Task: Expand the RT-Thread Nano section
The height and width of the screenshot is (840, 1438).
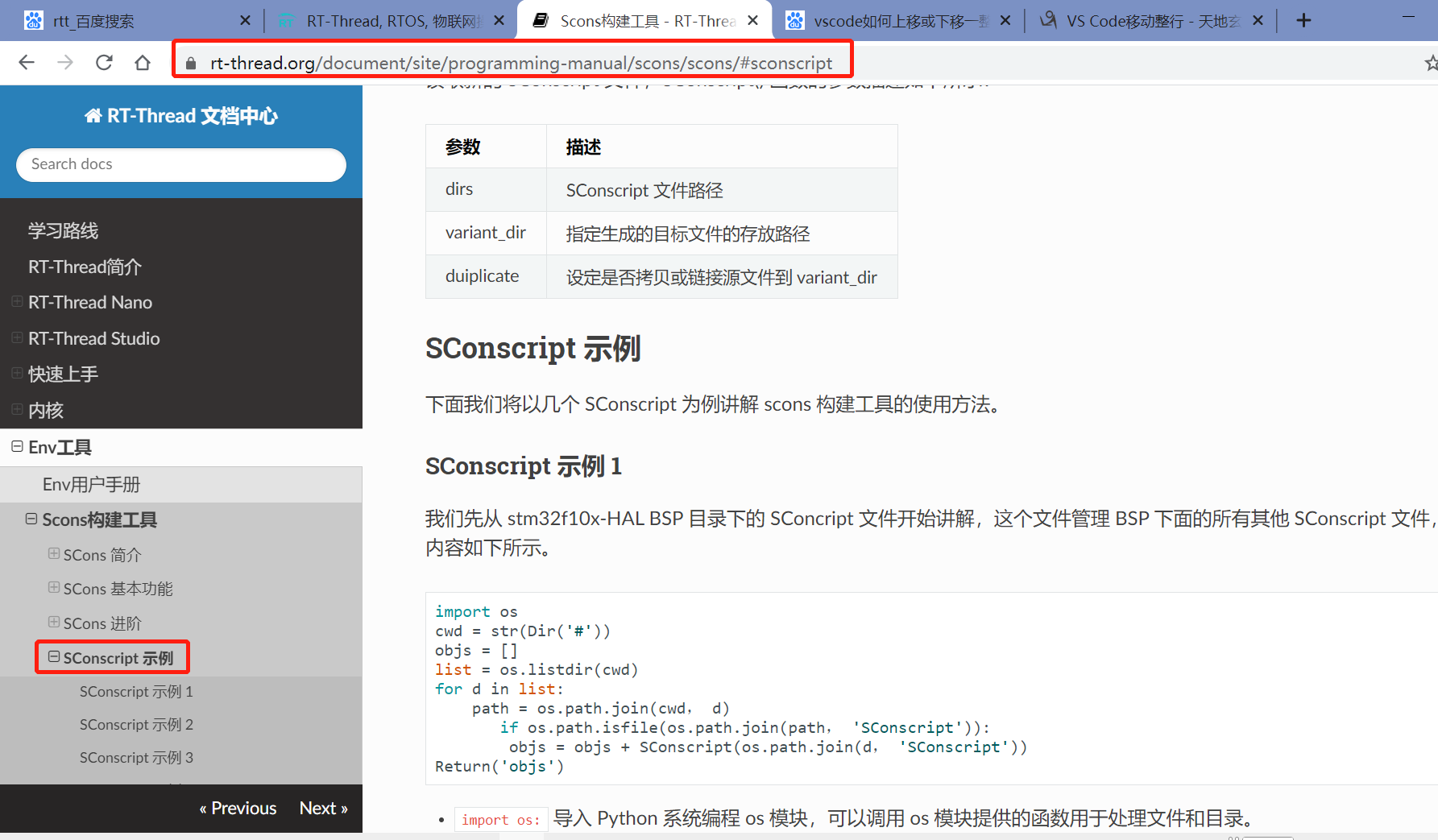Action: tap(17, 302)
